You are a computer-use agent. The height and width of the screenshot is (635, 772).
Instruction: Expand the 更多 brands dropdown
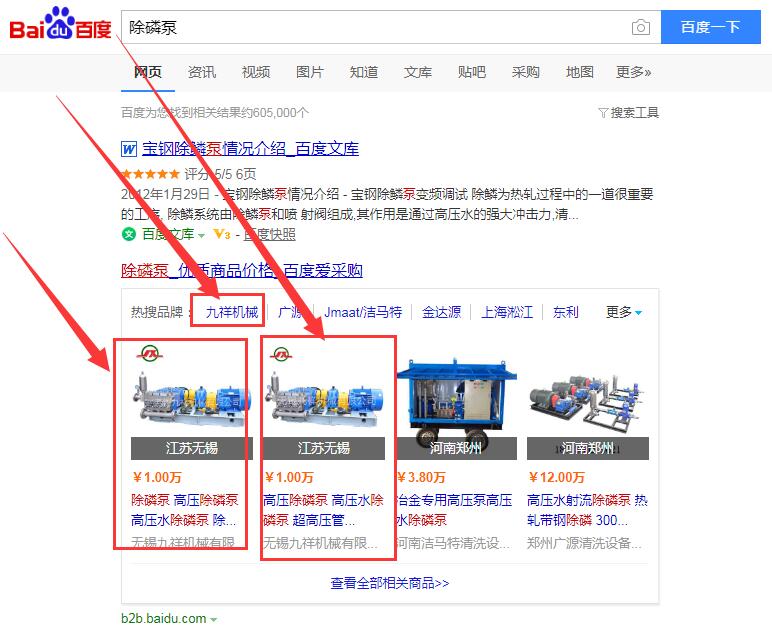pos(624,312)
